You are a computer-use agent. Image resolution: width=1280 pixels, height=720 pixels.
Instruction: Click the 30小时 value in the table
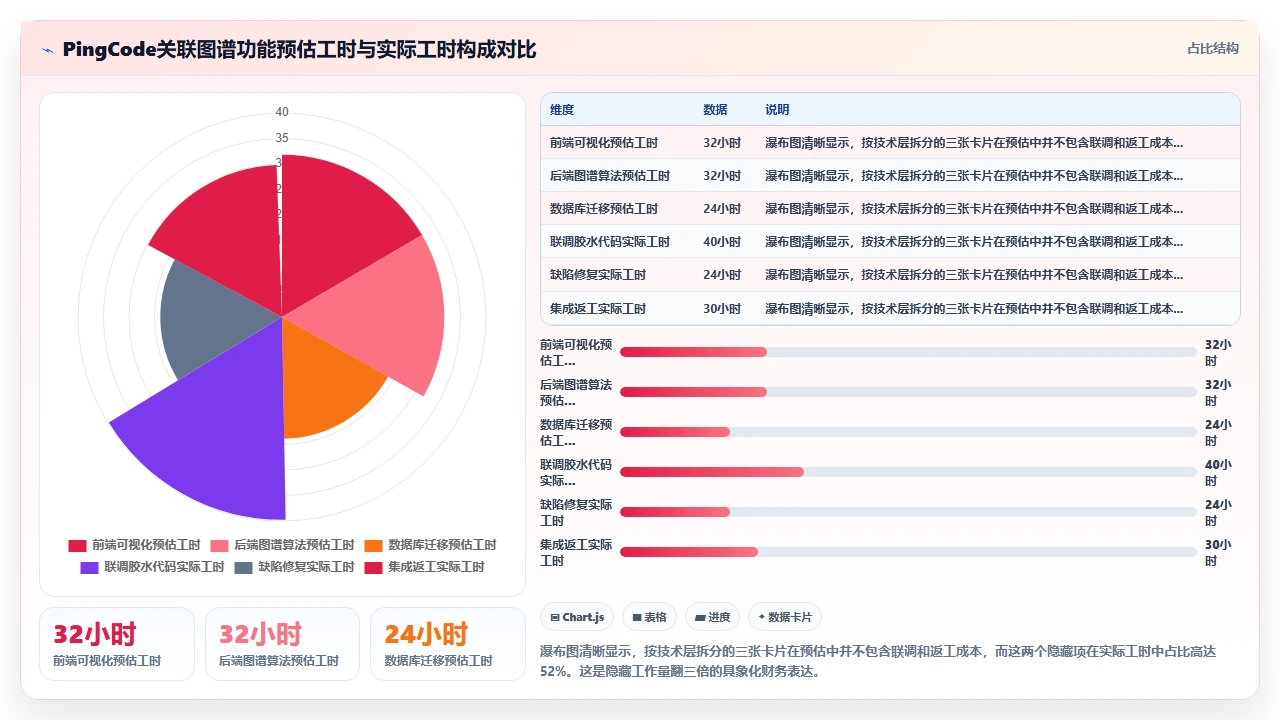[722, 309]
